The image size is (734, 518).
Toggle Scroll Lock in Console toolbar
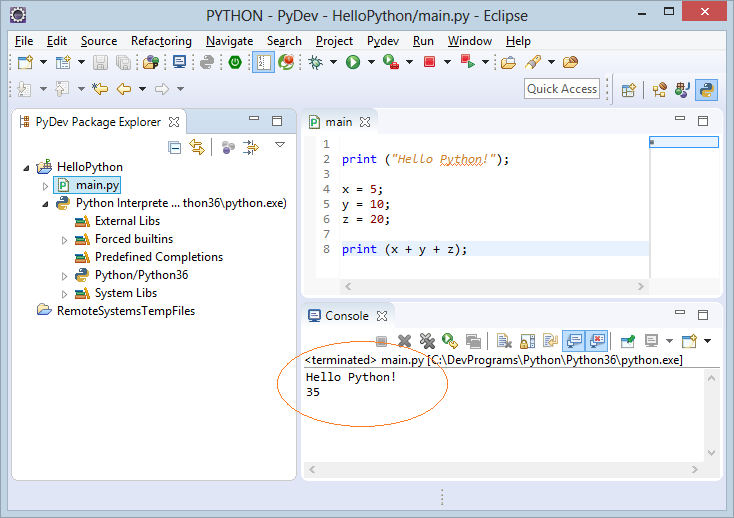coord(528,341)
